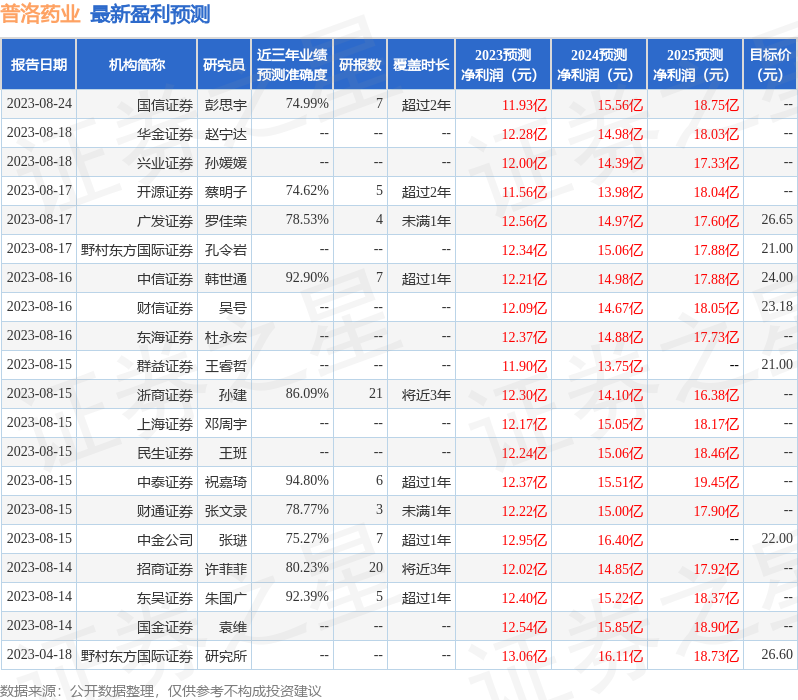
Task: Click 2025 profit forecast 19.45亿
Action: pos(717,483)
